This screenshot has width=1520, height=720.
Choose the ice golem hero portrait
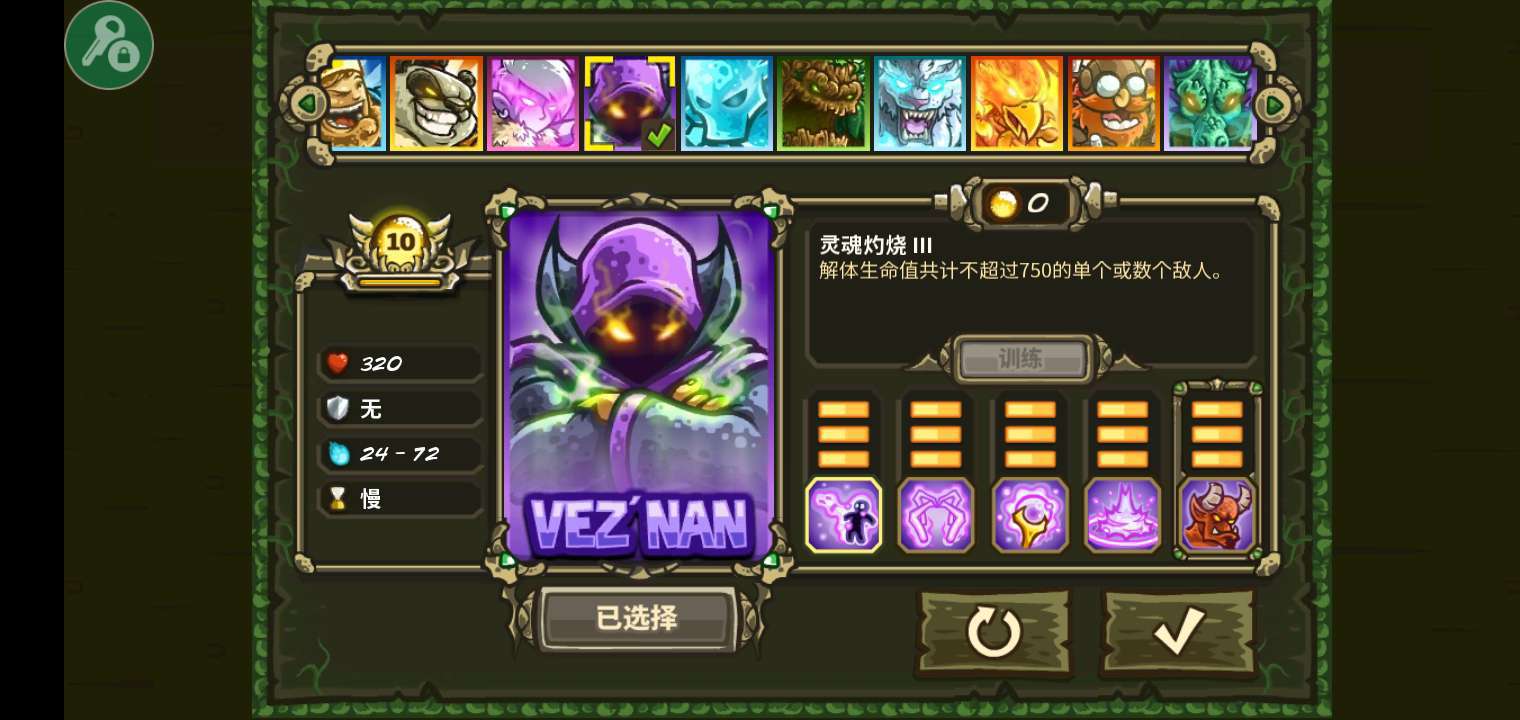[x=727, y=103]
